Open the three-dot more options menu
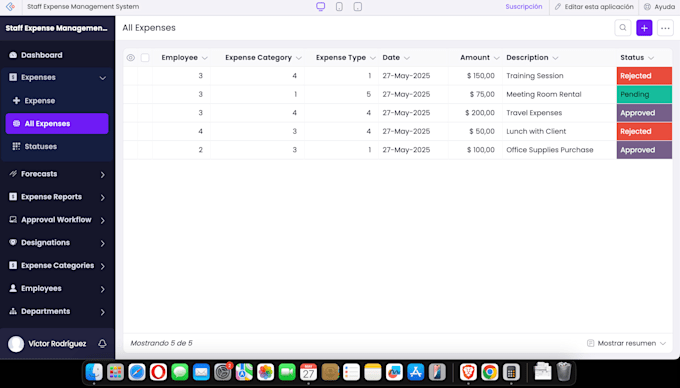This screenshot has width=680, height=388. tap(665, 28)
